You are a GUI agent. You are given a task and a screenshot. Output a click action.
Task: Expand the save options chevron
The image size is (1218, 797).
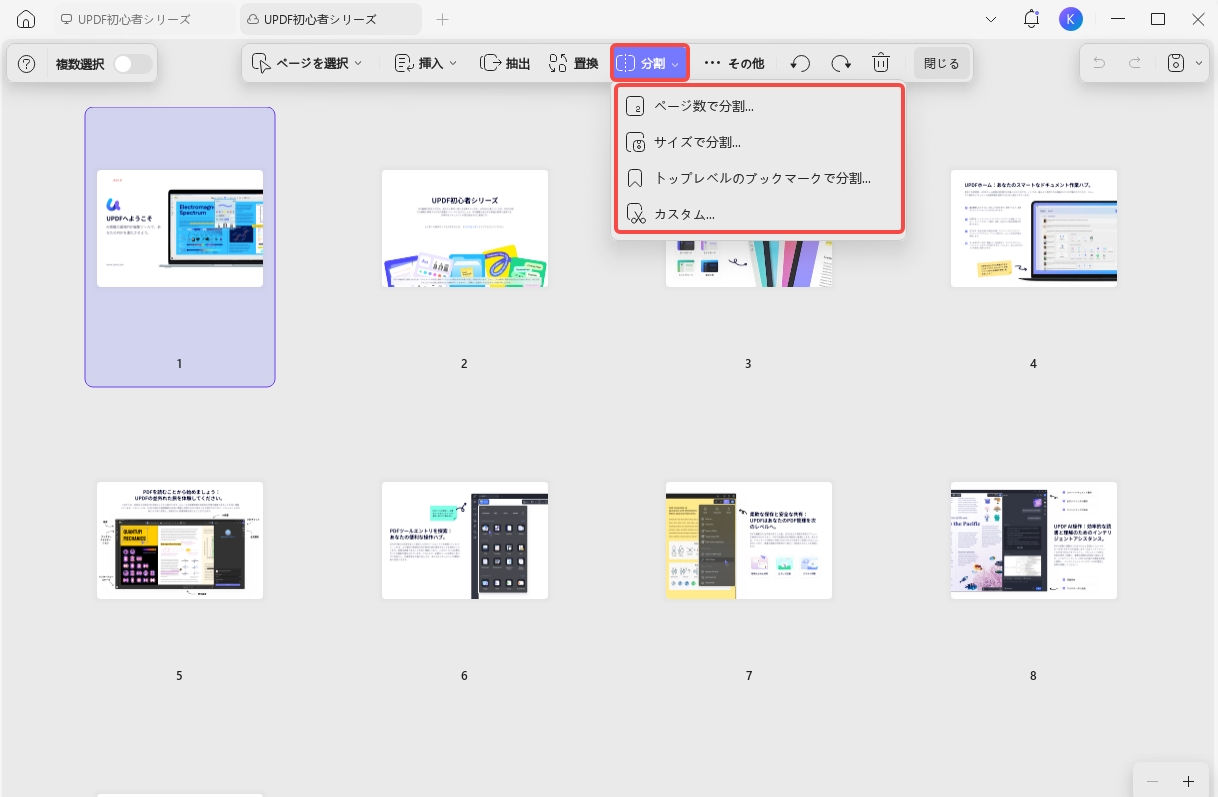click(1199, 63)
